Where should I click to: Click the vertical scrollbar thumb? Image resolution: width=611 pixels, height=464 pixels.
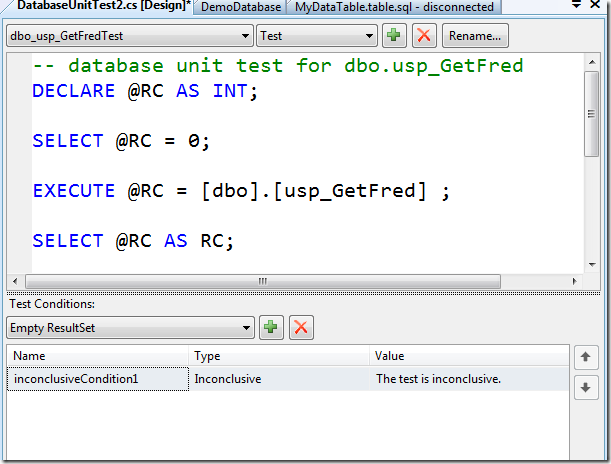click(592, 114)
